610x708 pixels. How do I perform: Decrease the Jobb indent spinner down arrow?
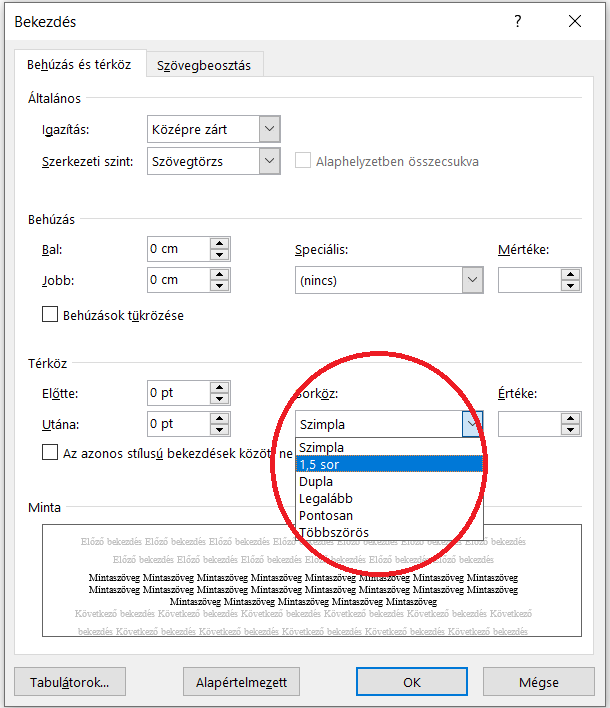(x=219, y=286)
